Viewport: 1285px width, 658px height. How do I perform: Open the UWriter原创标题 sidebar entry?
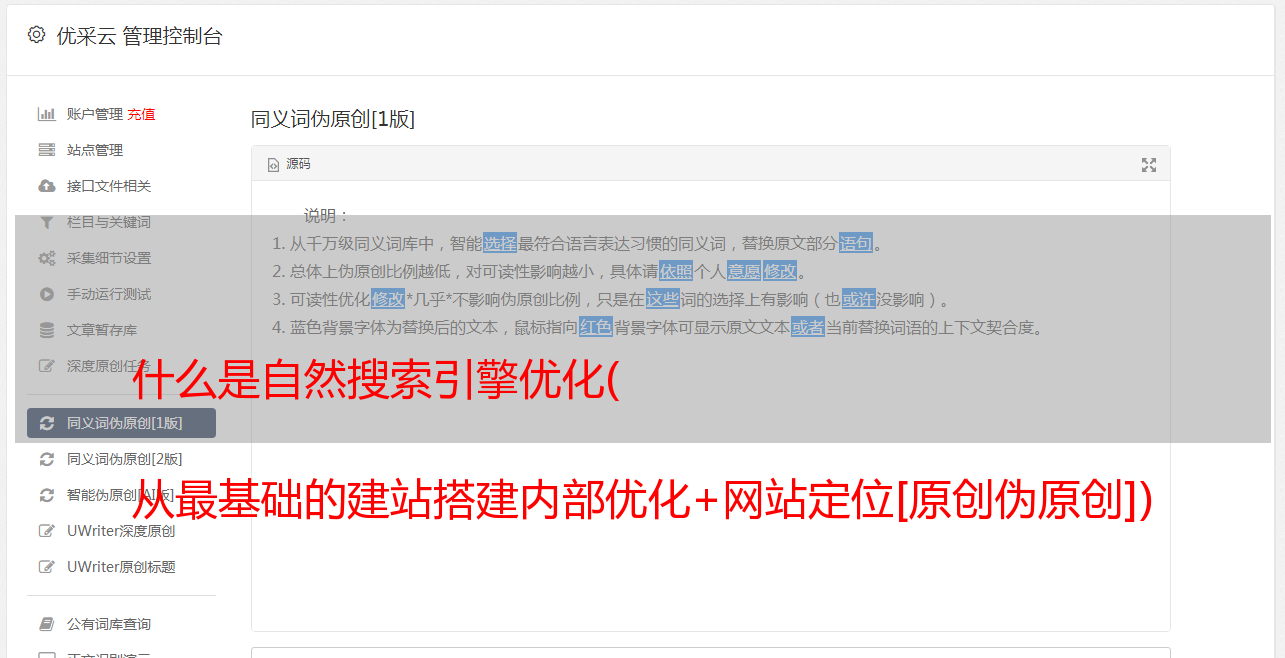pyautogui.click(x=121, y=567)
